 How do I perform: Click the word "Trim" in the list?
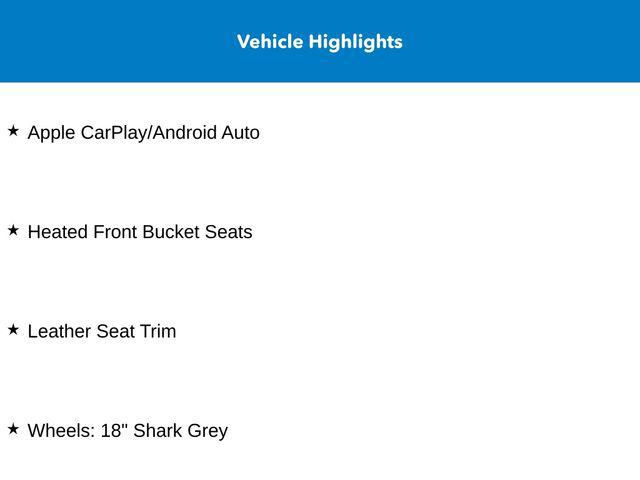point(158,331)
